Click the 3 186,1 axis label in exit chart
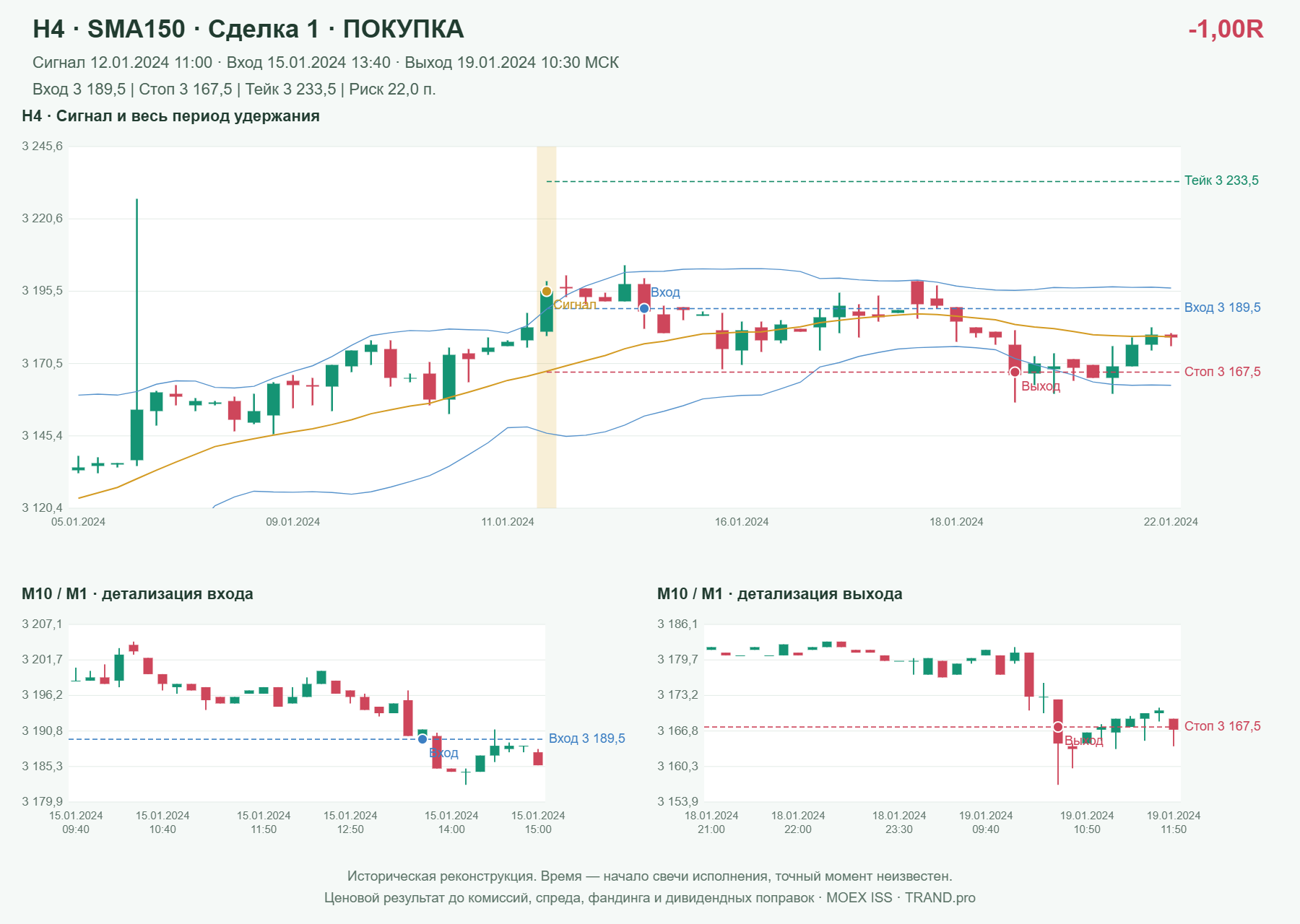The image size is (1300, 924). pyautogui.click(x=677, y=624)
